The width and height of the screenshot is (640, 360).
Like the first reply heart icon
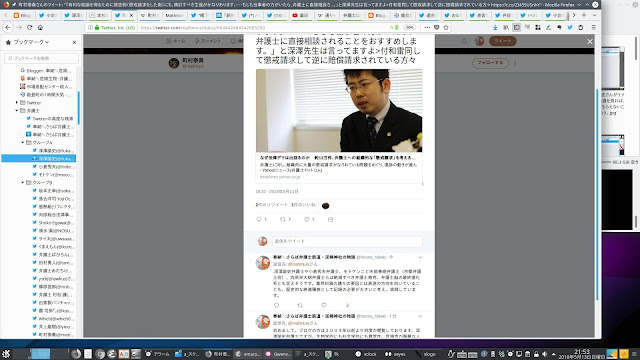pos(324,305)
